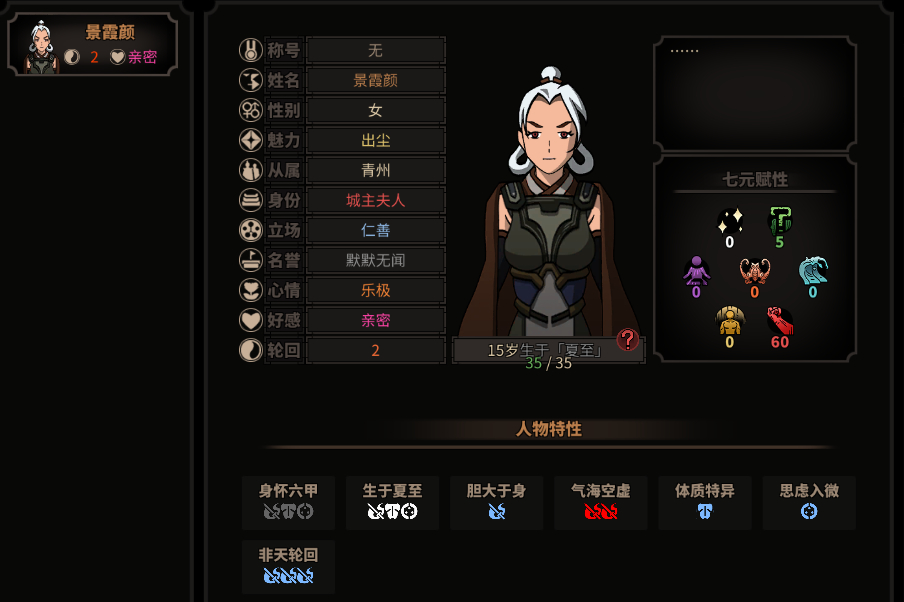Click the green attribute icon with value 5
This screenshot has width=904, height=602.
(x=781, y=221)
